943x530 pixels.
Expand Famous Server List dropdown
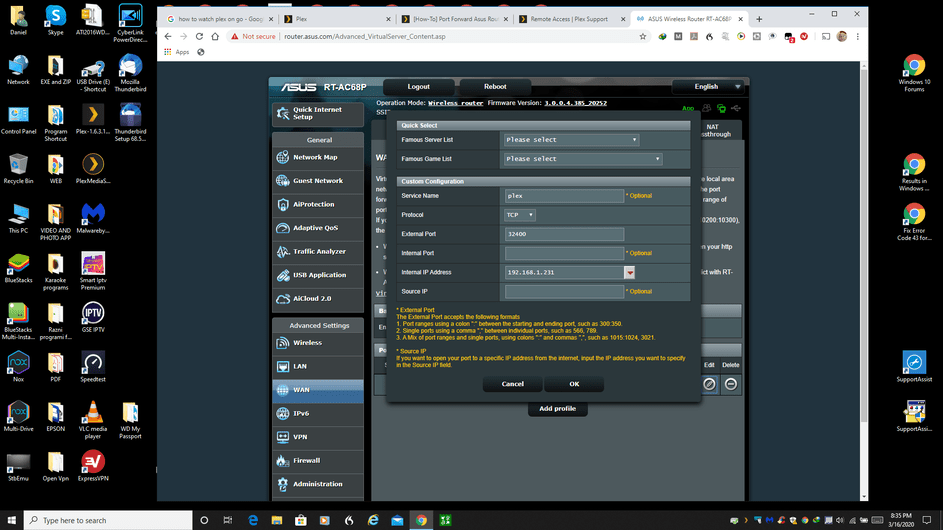(x=571, y=140)
